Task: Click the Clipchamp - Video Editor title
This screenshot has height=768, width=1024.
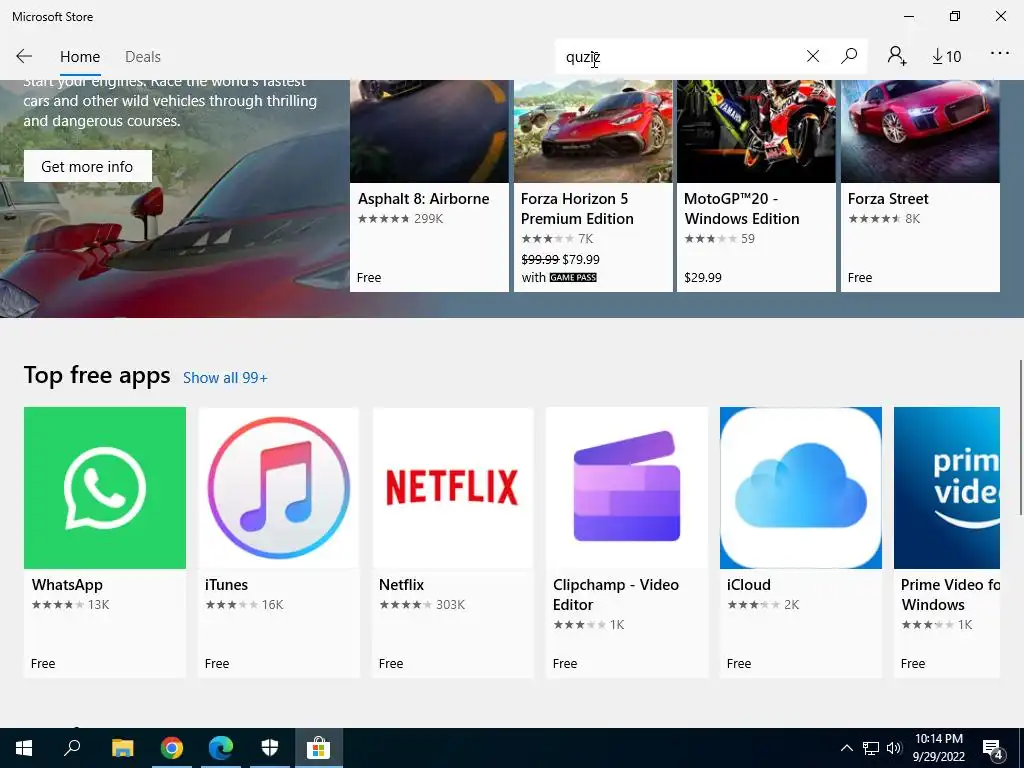Action: click(616, 594)
